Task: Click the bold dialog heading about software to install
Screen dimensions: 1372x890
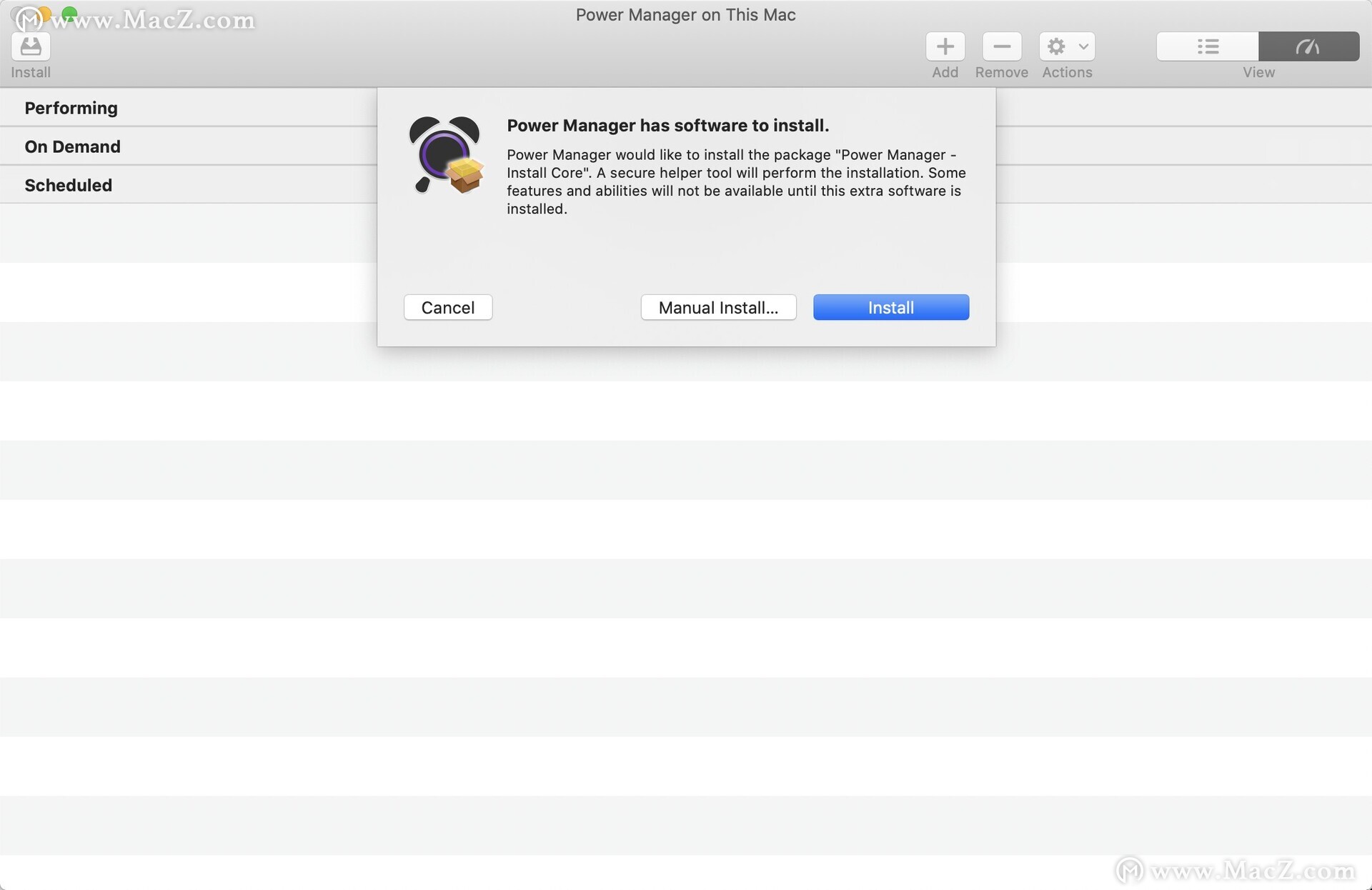Action: [667, 125]
